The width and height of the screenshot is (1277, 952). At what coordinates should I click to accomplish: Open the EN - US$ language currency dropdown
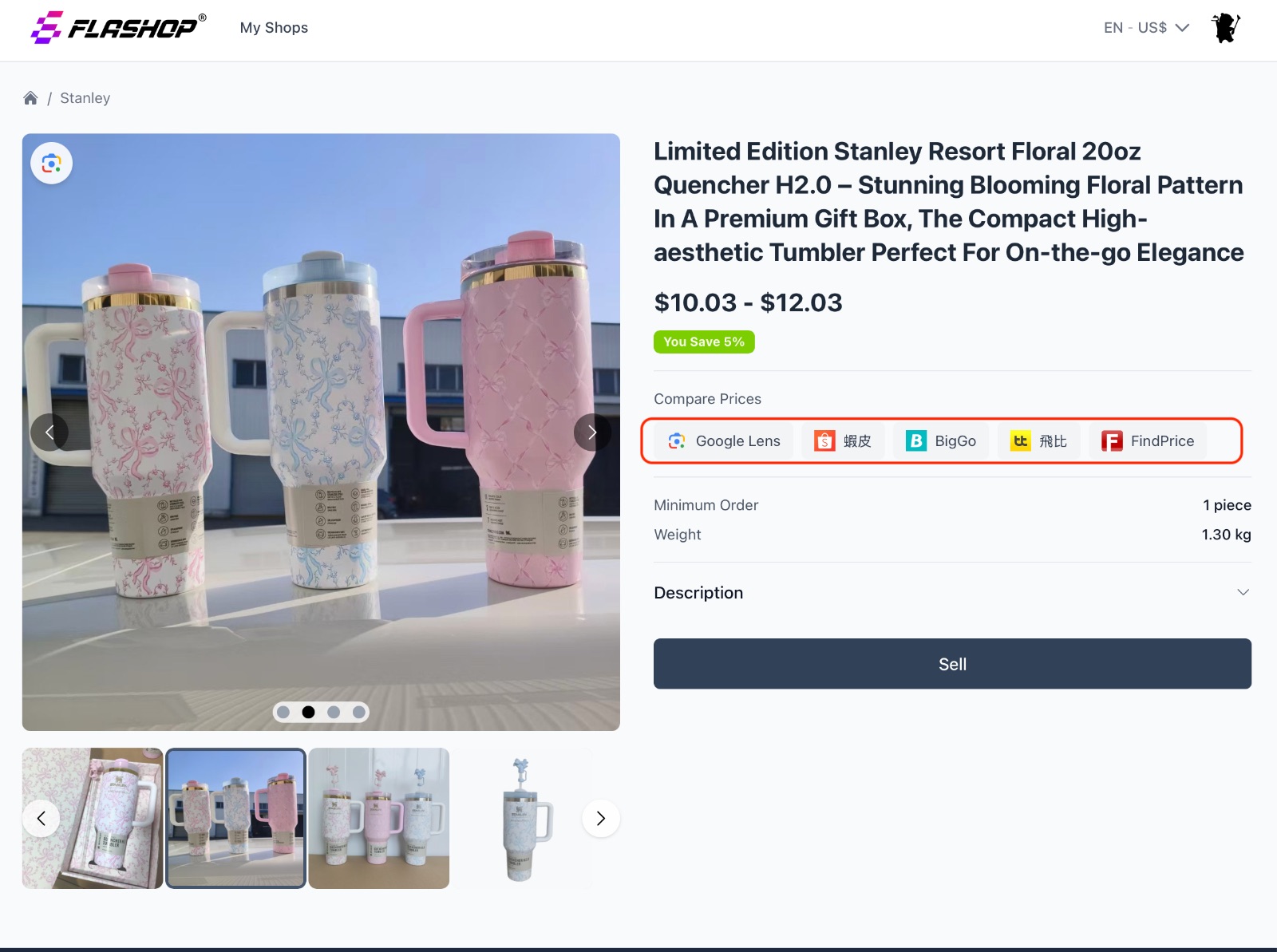click(1146, 28)
